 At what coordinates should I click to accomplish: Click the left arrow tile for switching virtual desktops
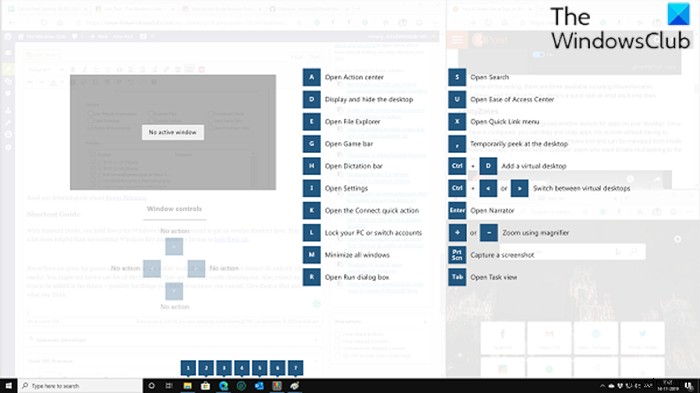488,188
